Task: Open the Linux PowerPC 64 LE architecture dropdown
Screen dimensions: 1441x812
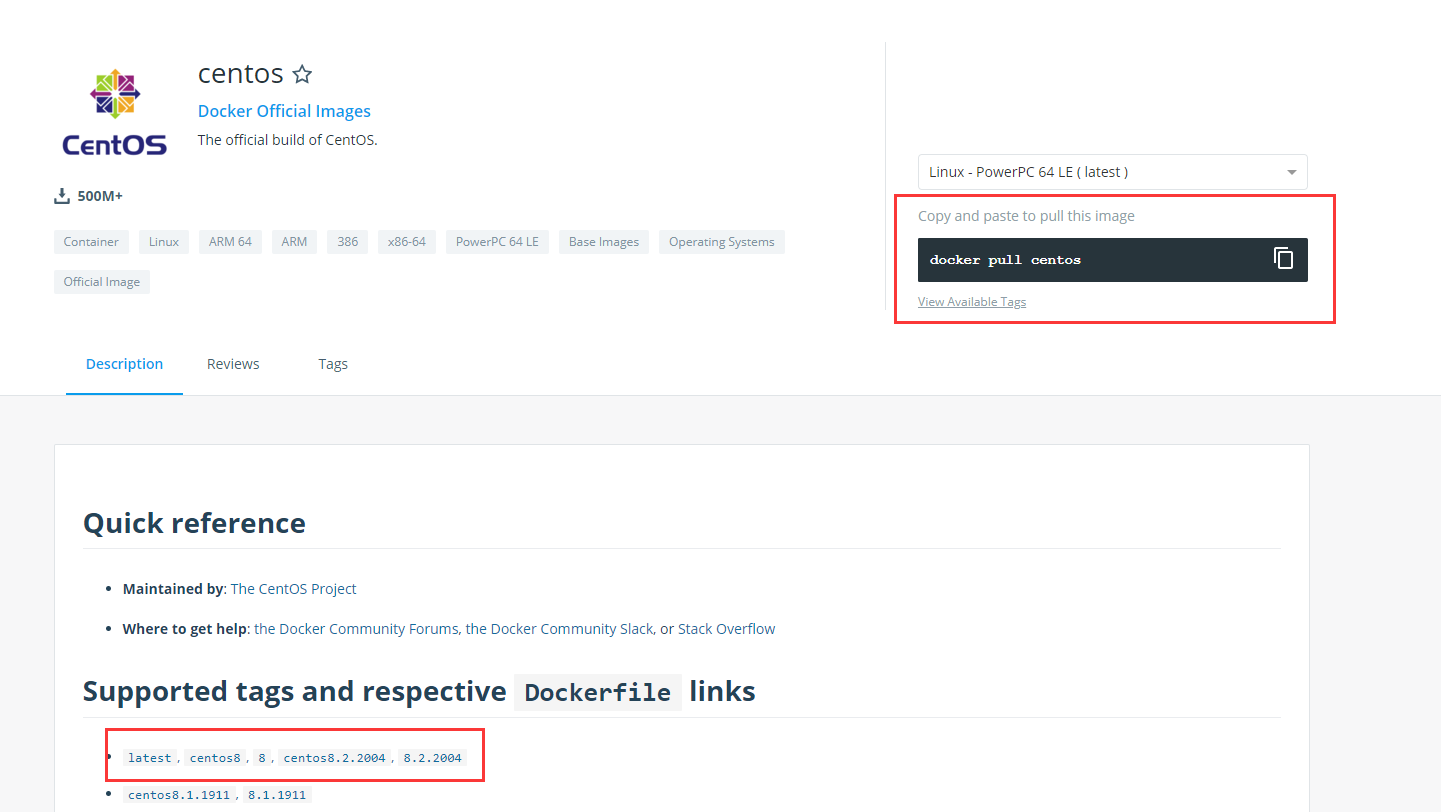Action: coord(1112,172)
